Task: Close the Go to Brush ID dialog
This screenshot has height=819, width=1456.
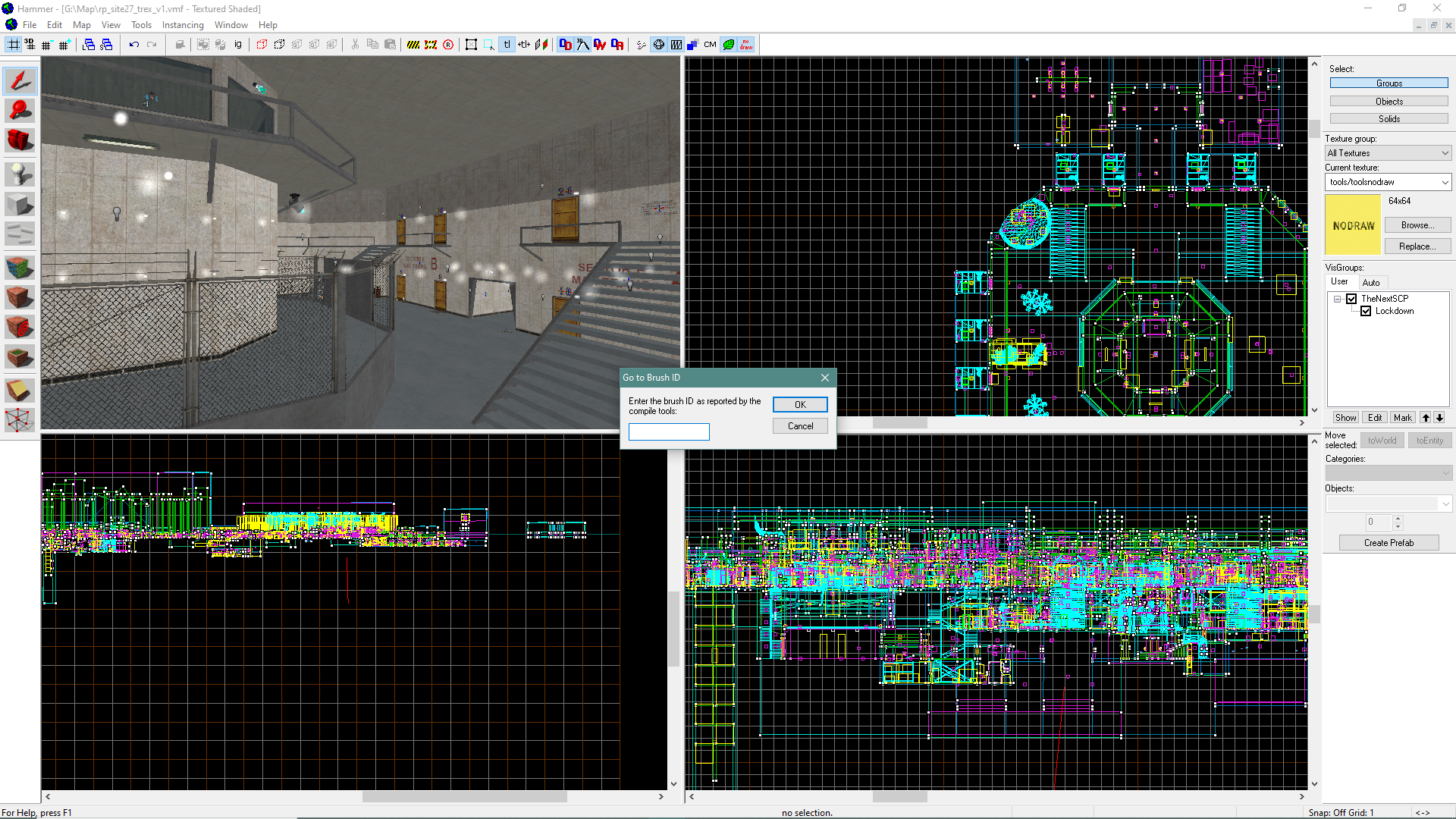Action: tap(825, 378)
